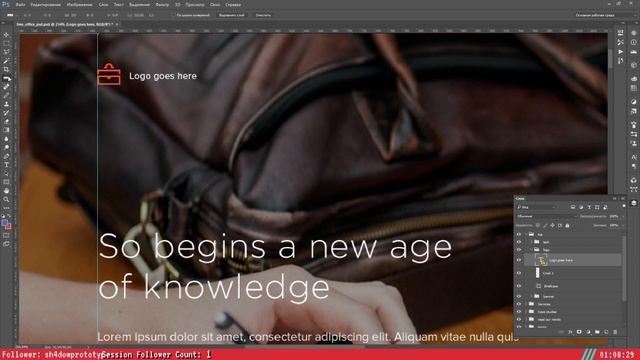
Task: Click the foreground color swatch
Action: click(x=4, y=223)
